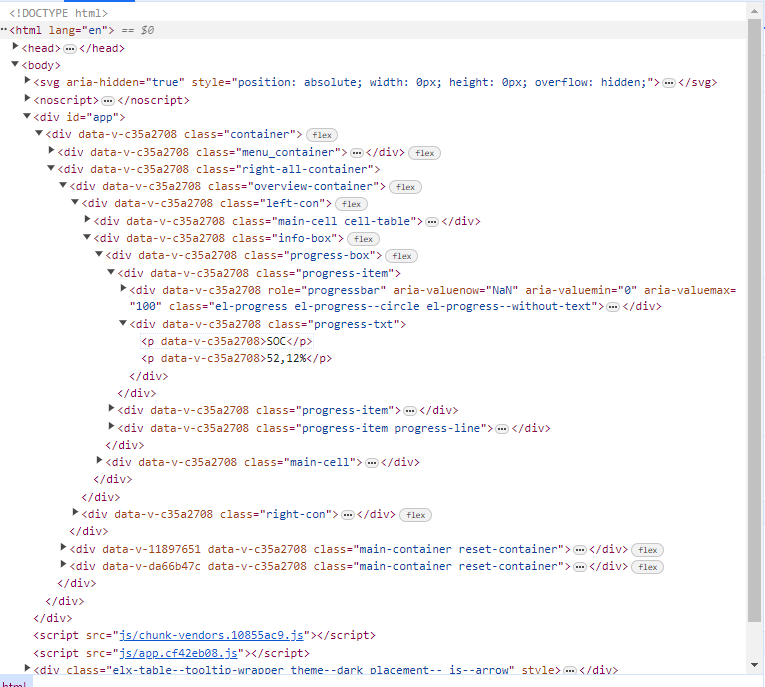Click ellipsis icon in data-v-da66b47c div

click(580, 567)
